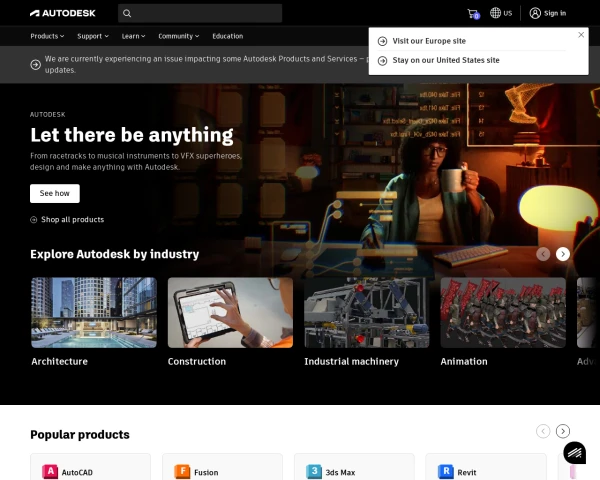Image resolution: width=600 pixels, height=480 pixels.
Task: Expand the Products menu
Action: click(47, 36)
